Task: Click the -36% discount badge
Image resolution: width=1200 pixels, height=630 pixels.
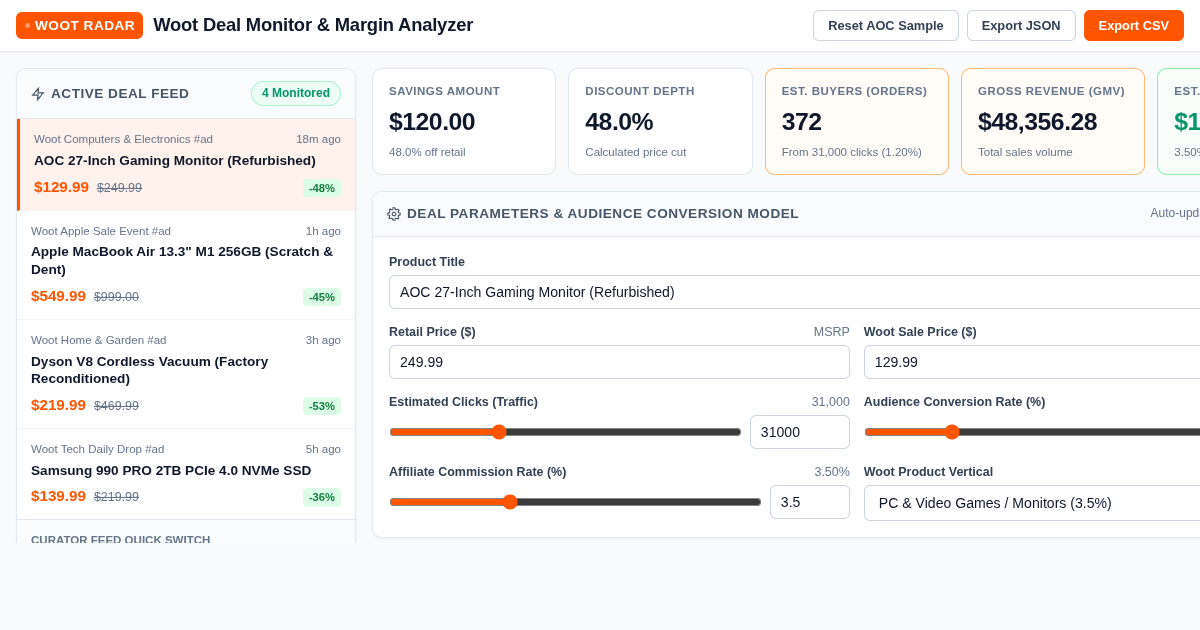Action: coord(322,497)
